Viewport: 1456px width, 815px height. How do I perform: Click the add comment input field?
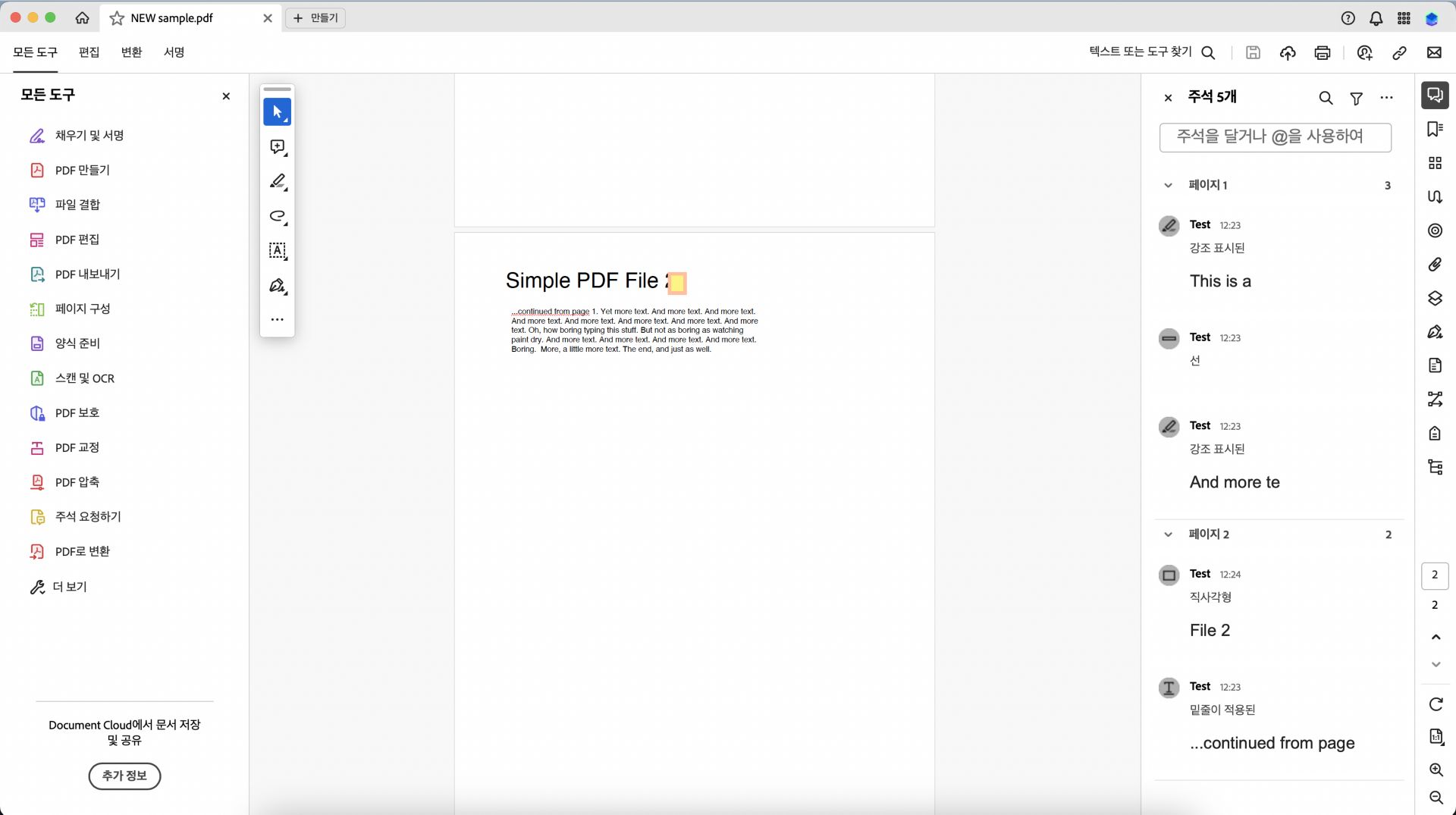pyautogui.click(x=1276, y=137)
